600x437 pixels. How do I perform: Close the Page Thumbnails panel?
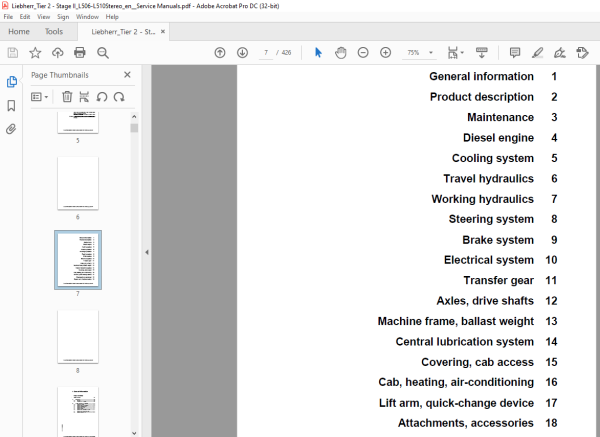tap(127, 75)
